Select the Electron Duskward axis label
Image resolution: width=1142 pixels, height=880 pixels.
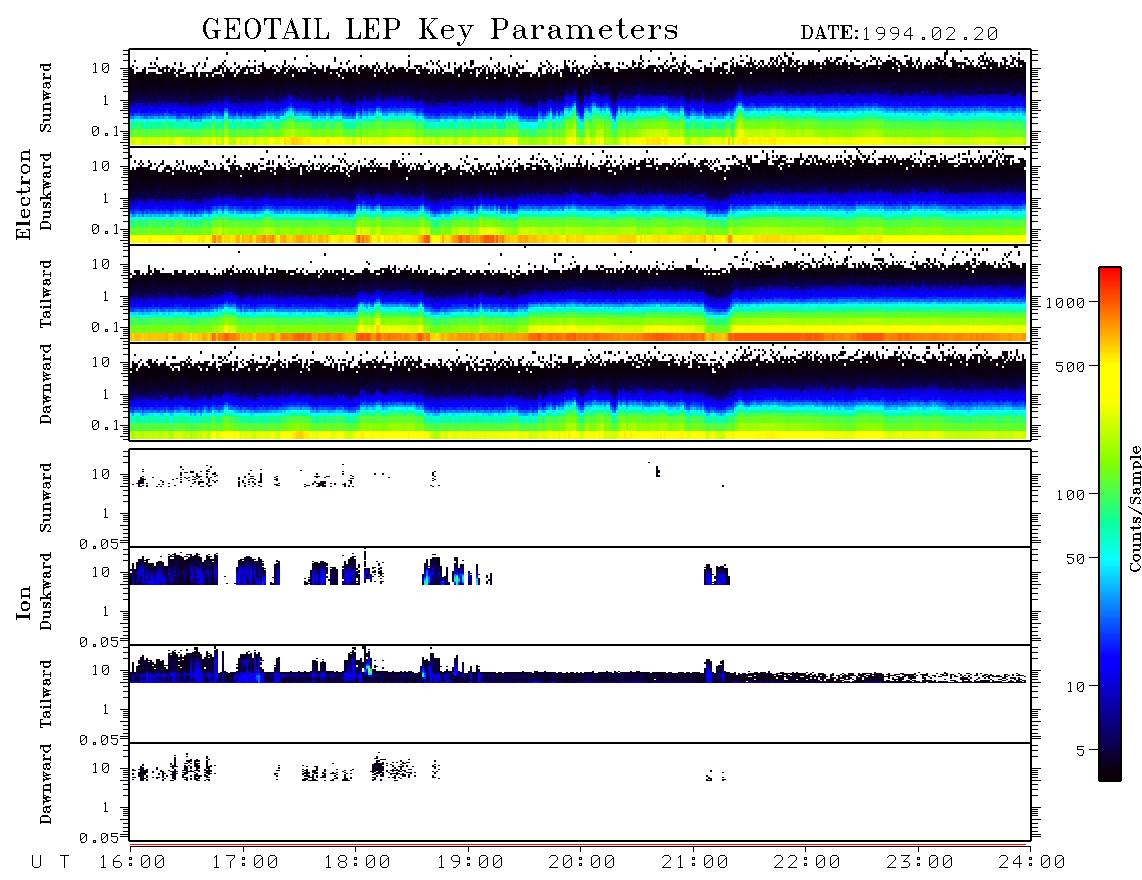[x=46, y=191]
